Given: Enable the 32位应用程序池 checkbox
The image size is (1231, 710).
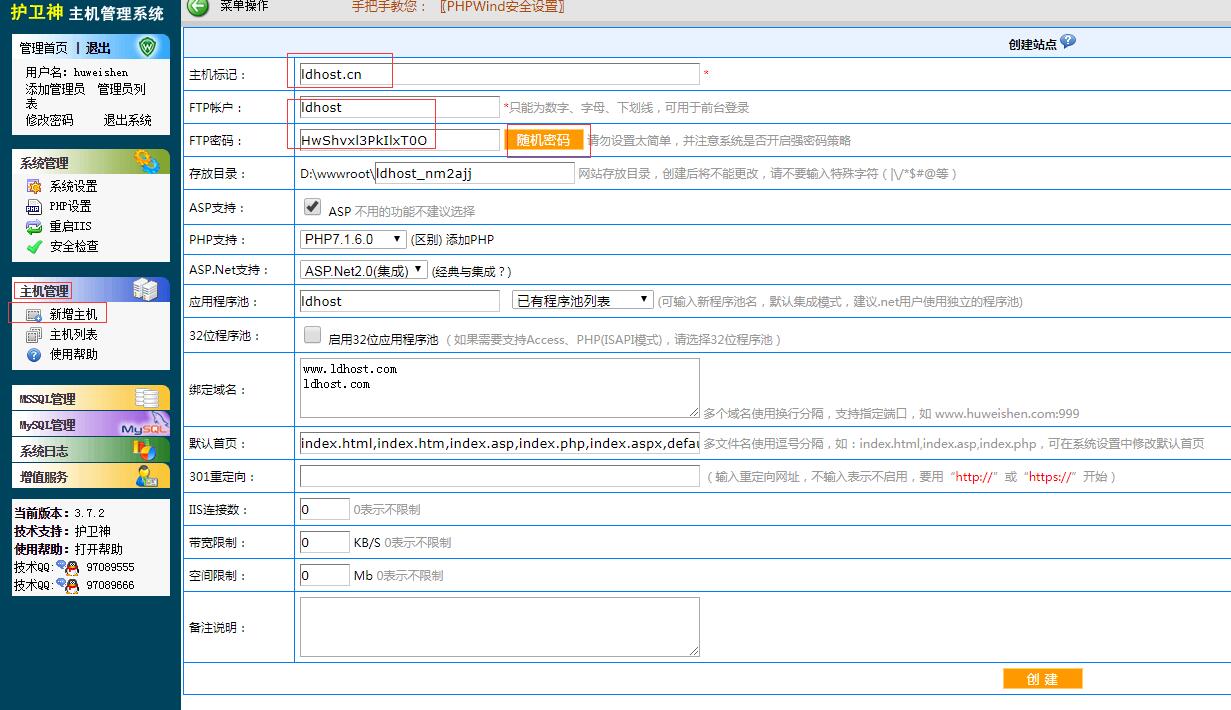Looking at the screenshot, I should 313,335.
